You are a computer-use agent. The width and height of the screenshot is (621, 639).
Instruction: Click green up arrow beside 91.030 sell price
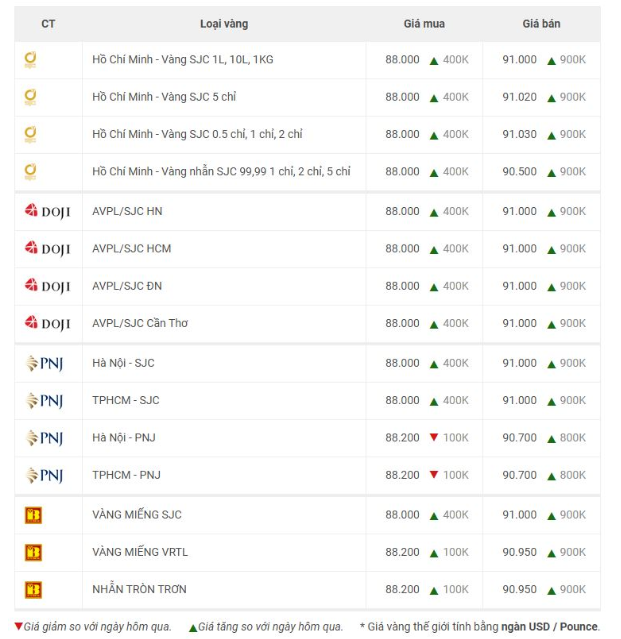coord(551,136)
